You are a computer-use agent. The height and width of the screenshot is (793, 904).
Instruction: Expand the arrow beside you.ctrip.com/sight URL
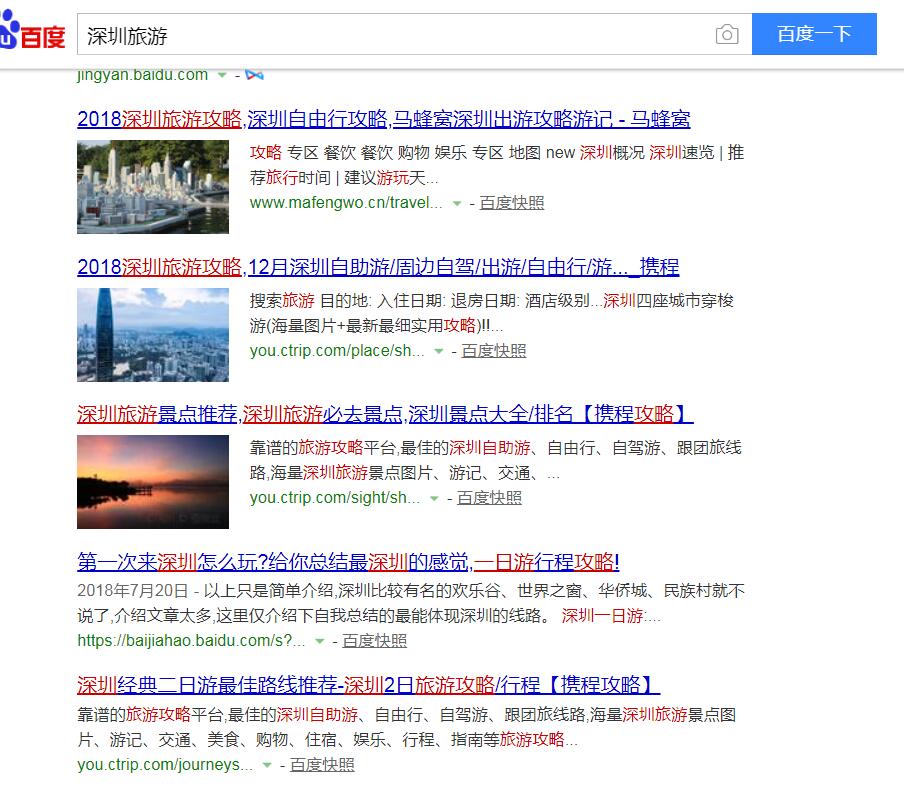(432, 498)
